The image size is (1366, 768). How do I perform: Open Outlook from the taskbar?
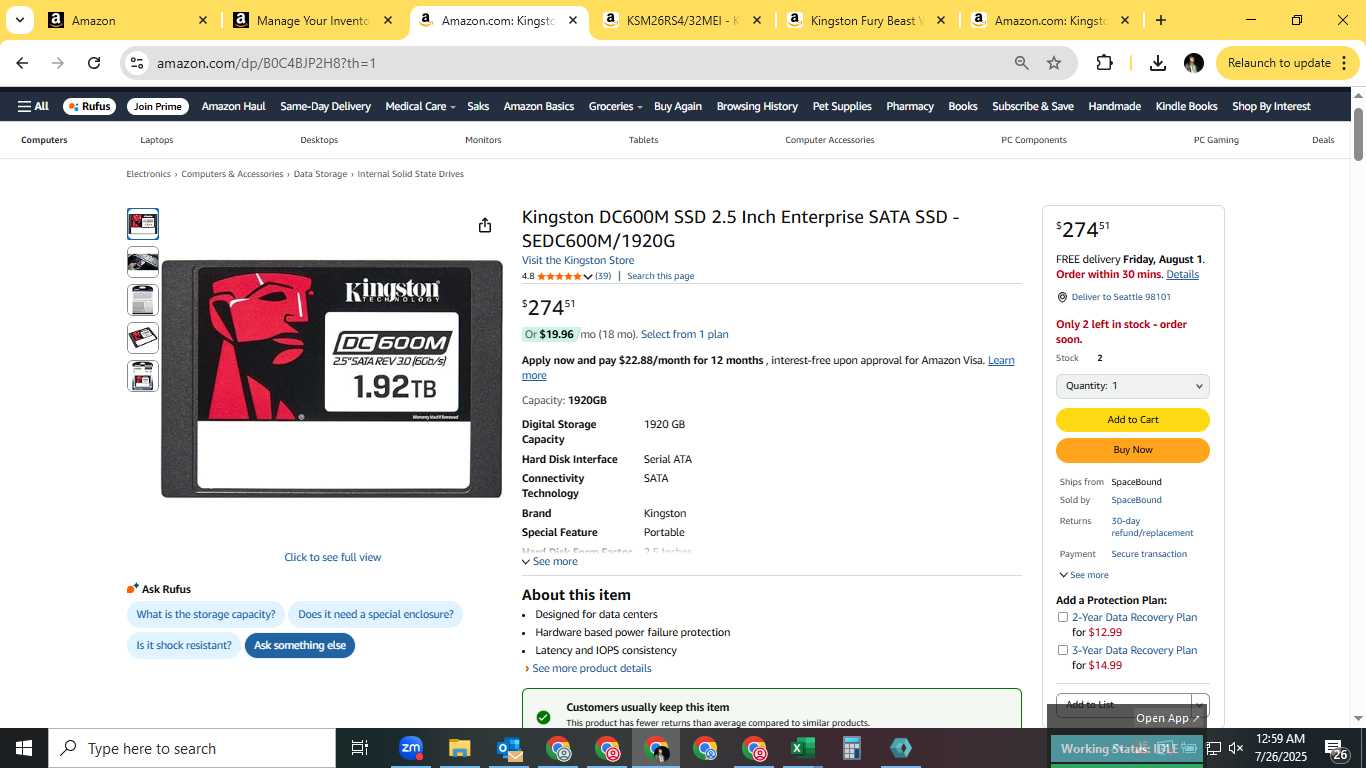coord(510,748)
